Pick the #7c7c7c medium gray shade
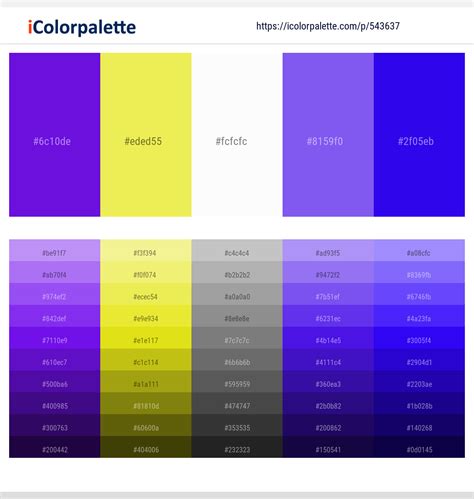Image resolution: width=474 pixels, height=499 pixels. click(x=237, y=338)
